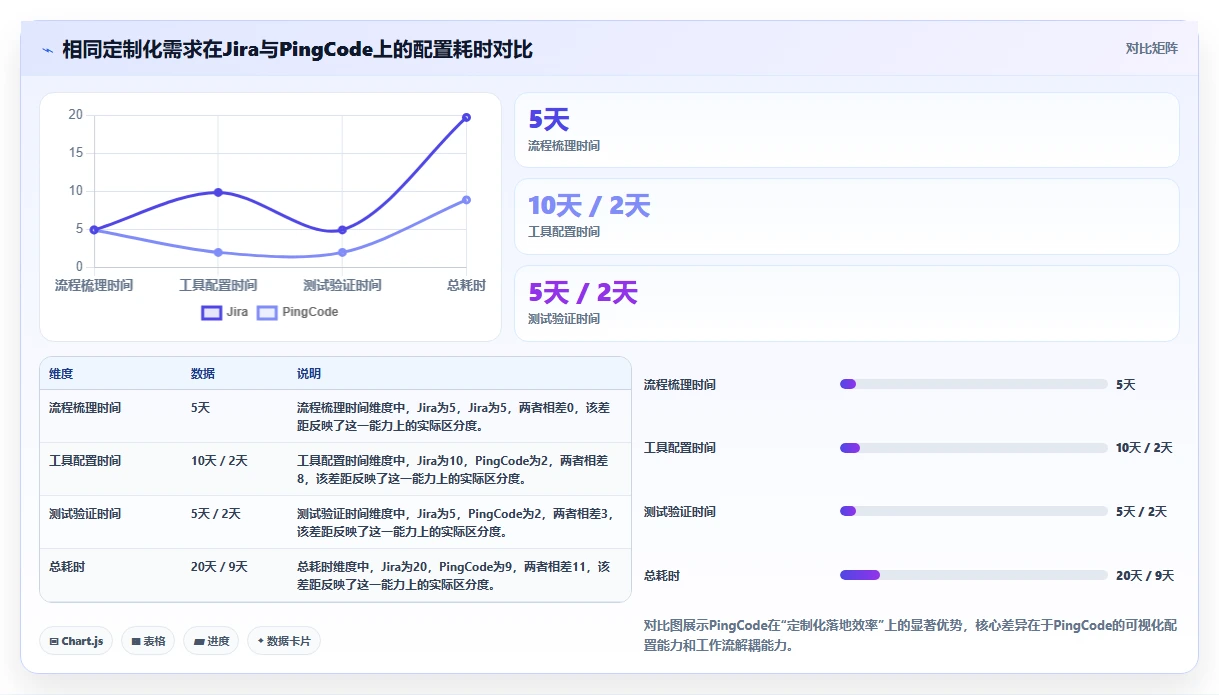Click the 总耗时 label beside progress bar
Viewport: 1219px width, 695px height.
coord(662,576)
